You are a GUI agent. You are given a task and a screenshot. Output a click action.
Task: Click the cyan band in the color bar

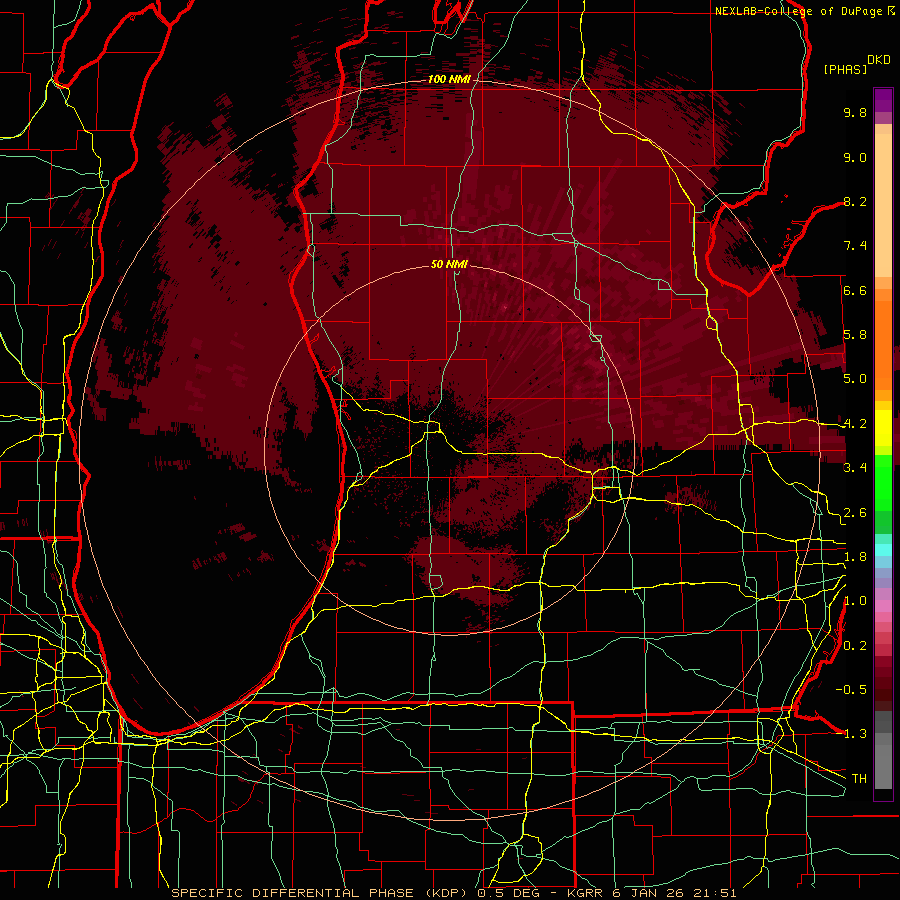[x=883, y=549]
